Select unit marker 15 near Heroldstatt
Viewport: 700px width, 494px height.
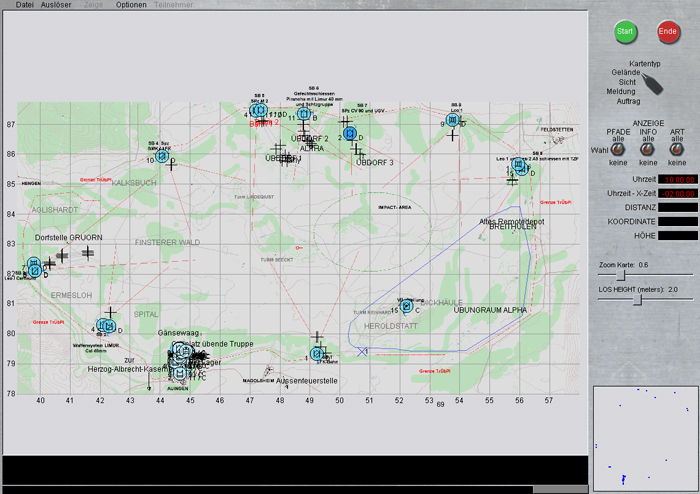[x=406, y=305]
